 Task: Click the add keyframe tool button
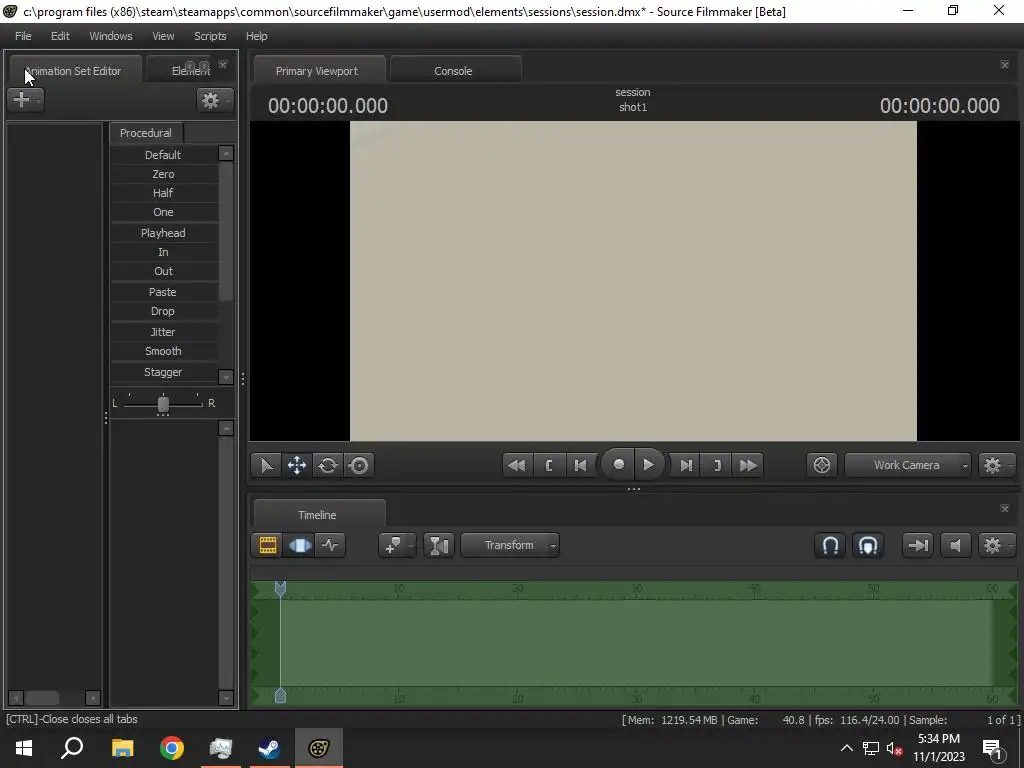(x=393, y=545)
